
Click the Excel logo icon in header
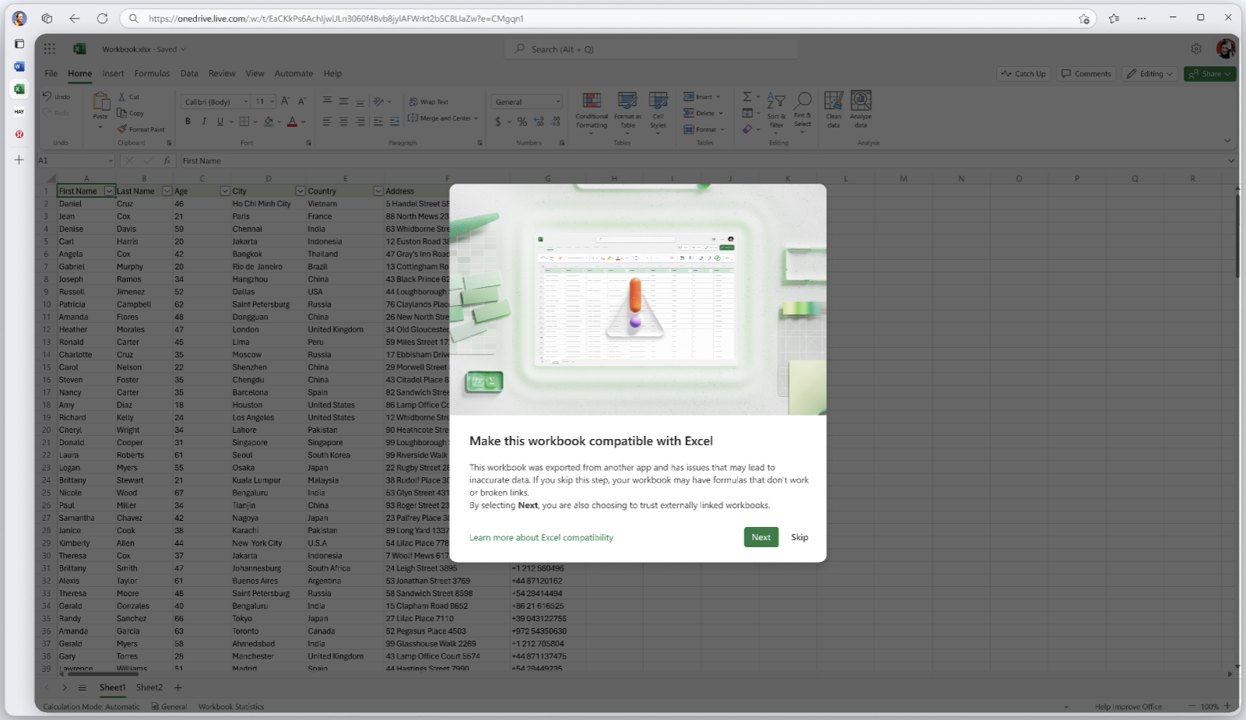click(x=79, y=49)
